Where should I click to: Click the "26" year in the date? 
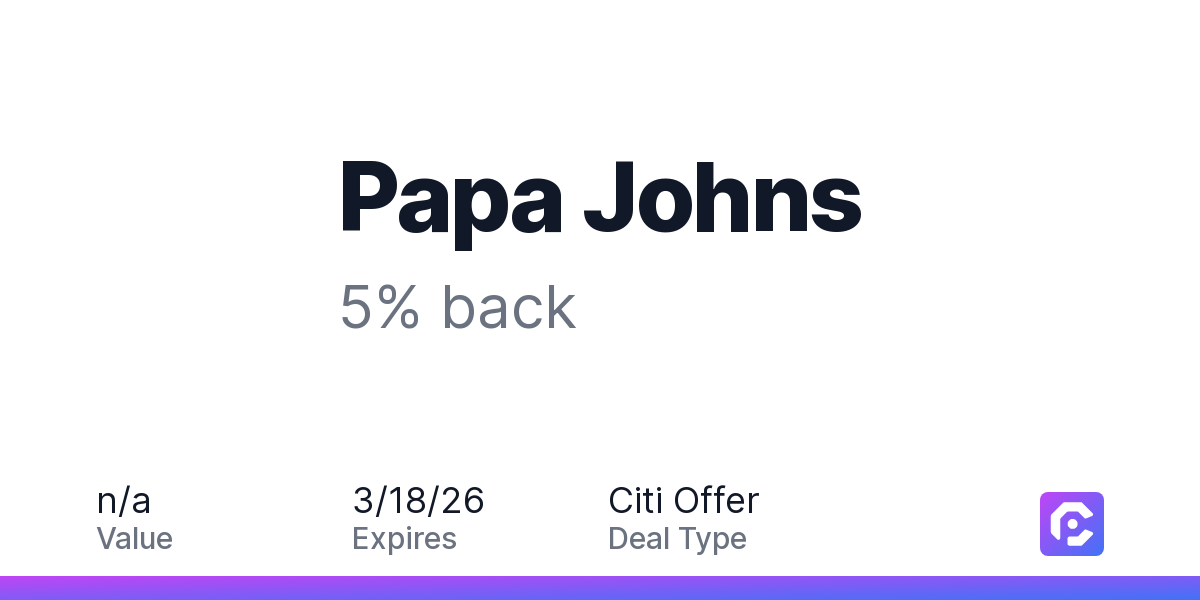[465, 500]
